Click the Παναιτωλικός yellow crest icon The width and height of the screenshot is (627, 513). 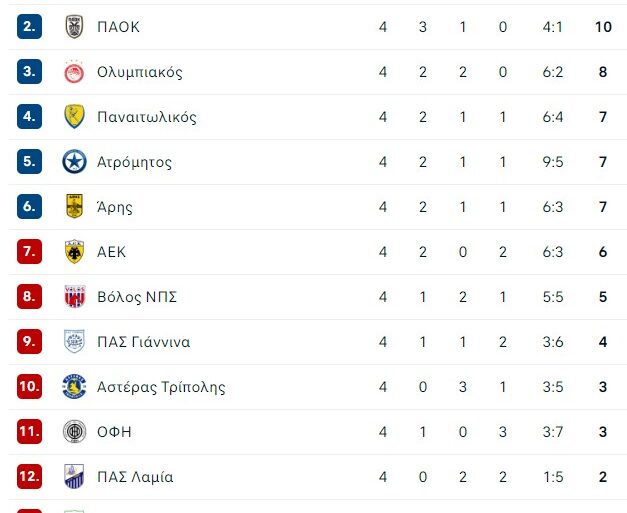click(x=74, y=117)
